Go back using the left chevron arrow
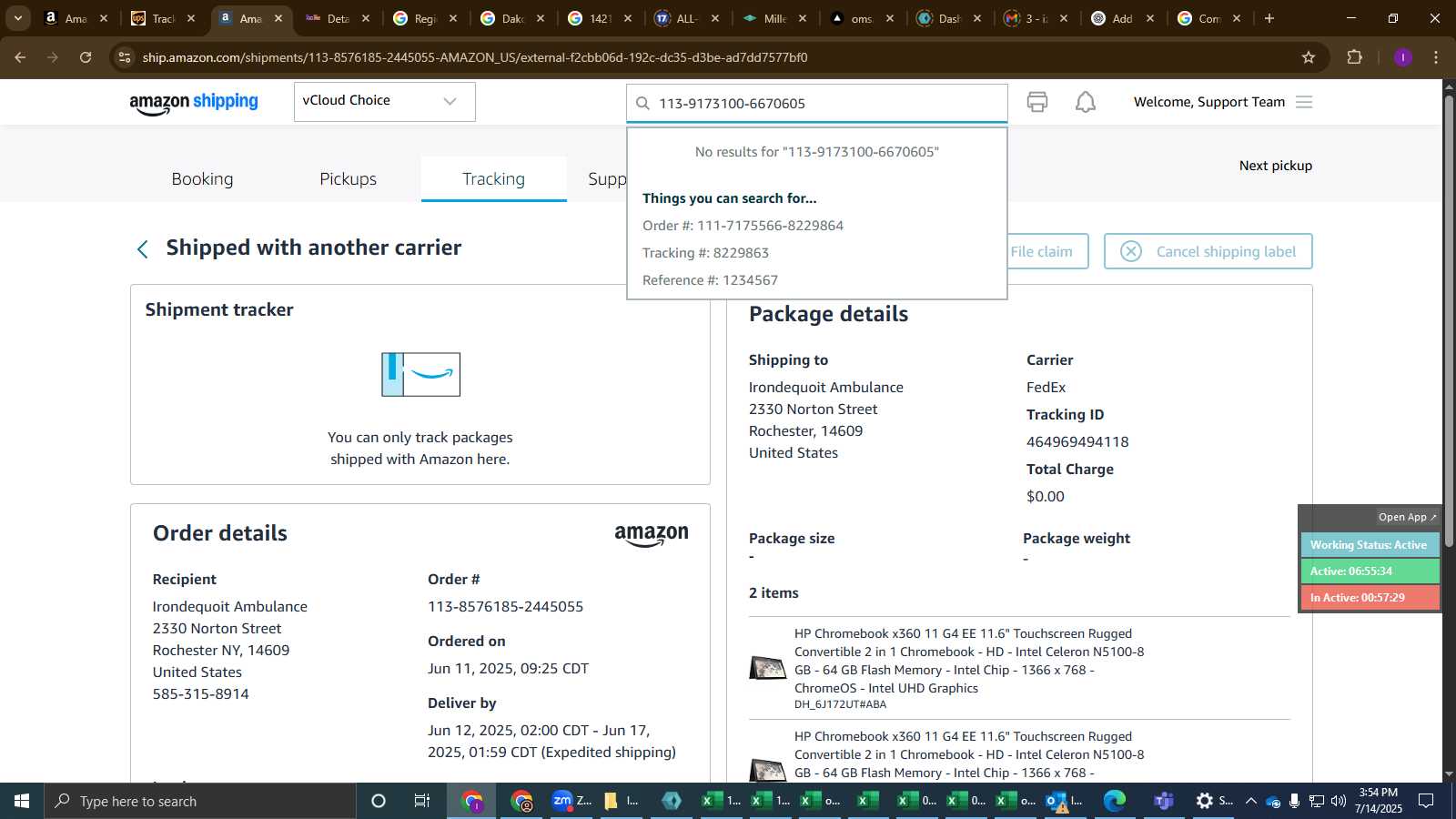 [142, 249]
